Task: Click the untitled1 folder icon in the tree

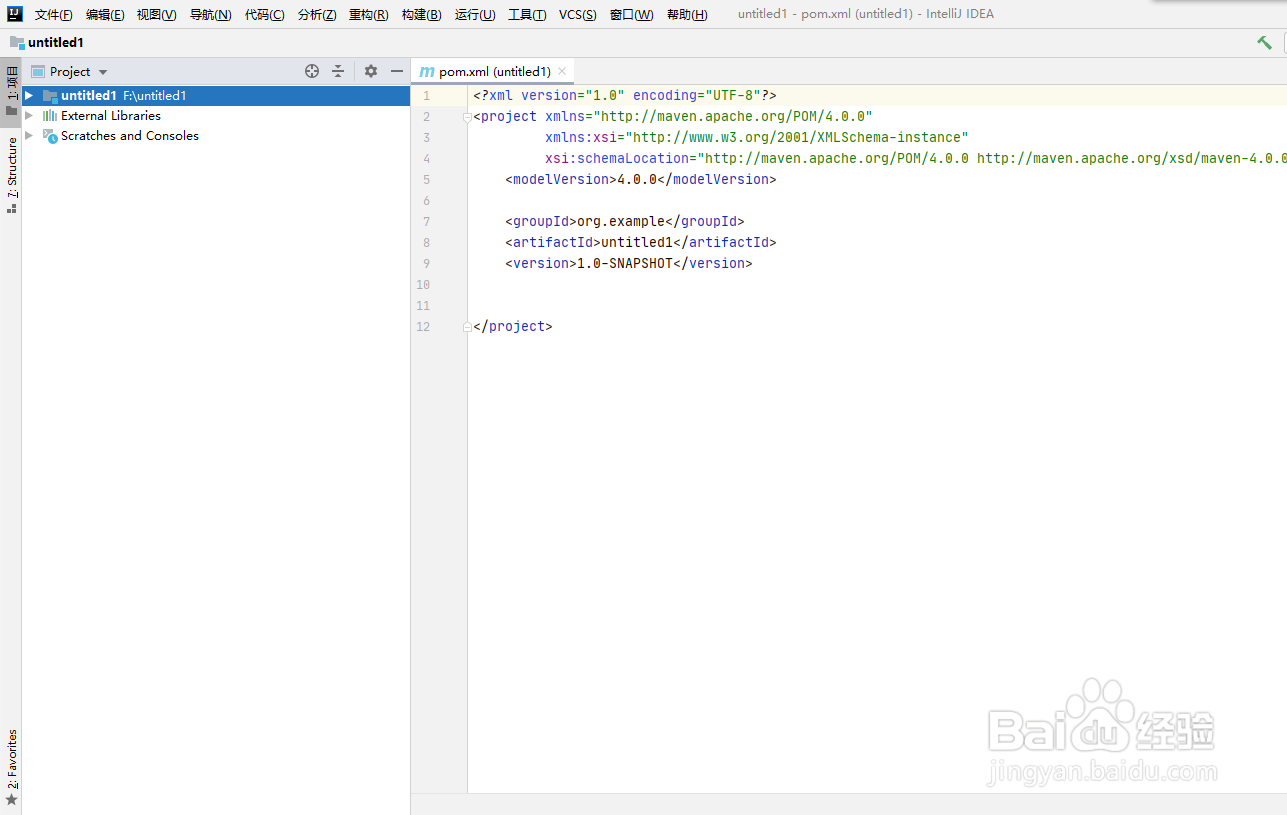Action: 50,96
